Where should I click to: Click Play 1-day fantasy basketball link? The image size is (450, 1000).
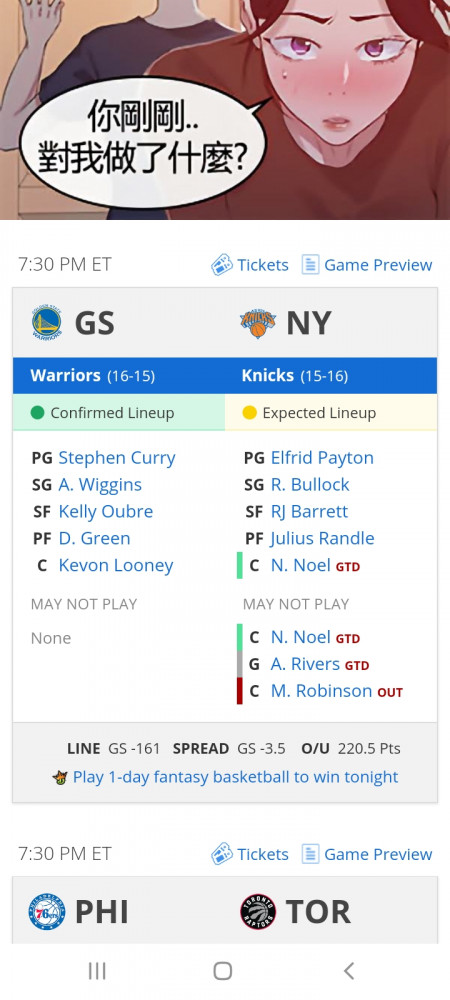(x=235, y=777)
